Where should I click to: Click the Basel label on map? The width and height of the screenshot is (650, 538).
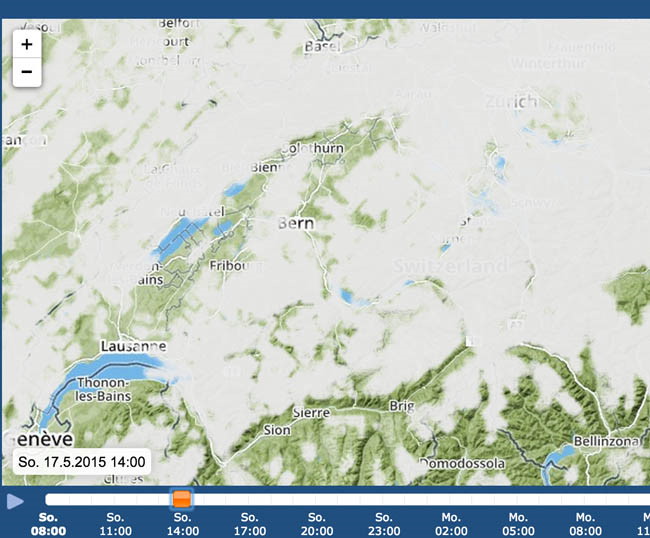(322, 46)
